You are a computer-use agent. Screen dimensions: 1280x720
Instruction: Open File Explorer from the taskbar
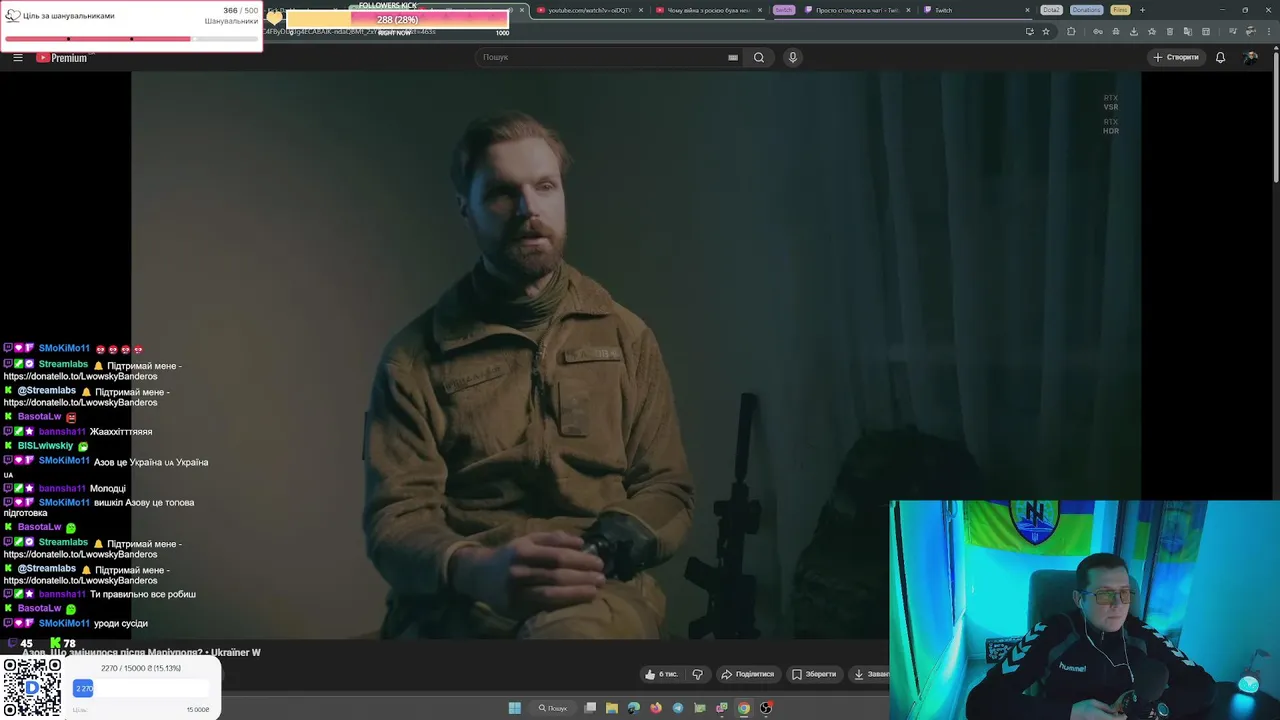pyautogui.click(x=612, y=708)
